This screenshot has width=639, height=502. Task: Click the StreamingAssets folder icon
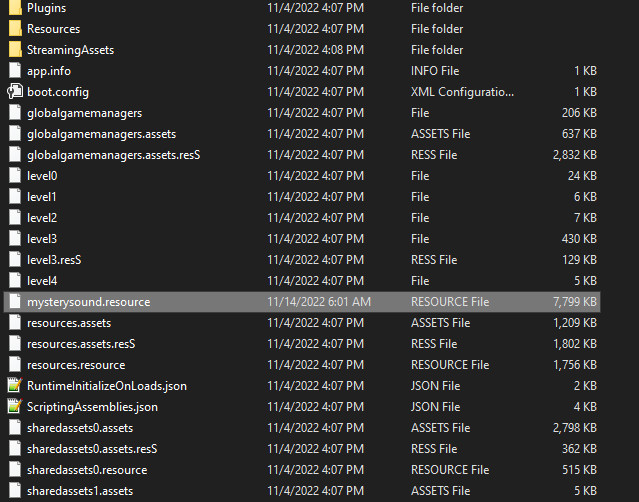pos(14,50)
